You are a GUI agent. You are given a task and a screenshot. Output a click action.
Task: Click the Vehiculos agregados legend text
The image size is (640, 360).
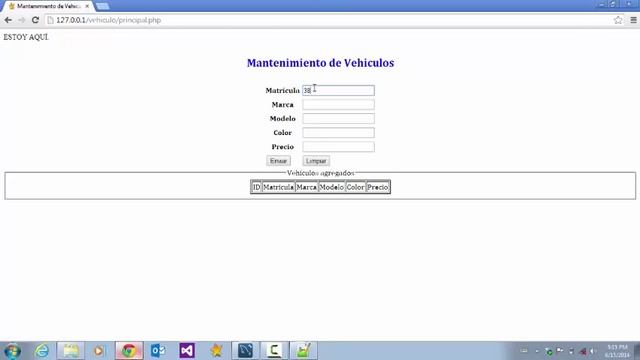click(320, 173)
